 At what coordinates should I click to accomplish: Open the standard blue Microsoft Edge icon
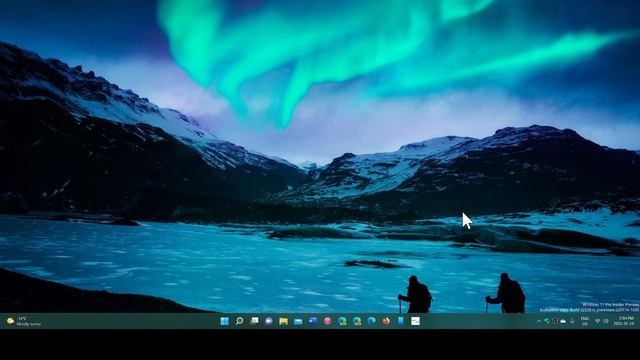coord(371,321)
